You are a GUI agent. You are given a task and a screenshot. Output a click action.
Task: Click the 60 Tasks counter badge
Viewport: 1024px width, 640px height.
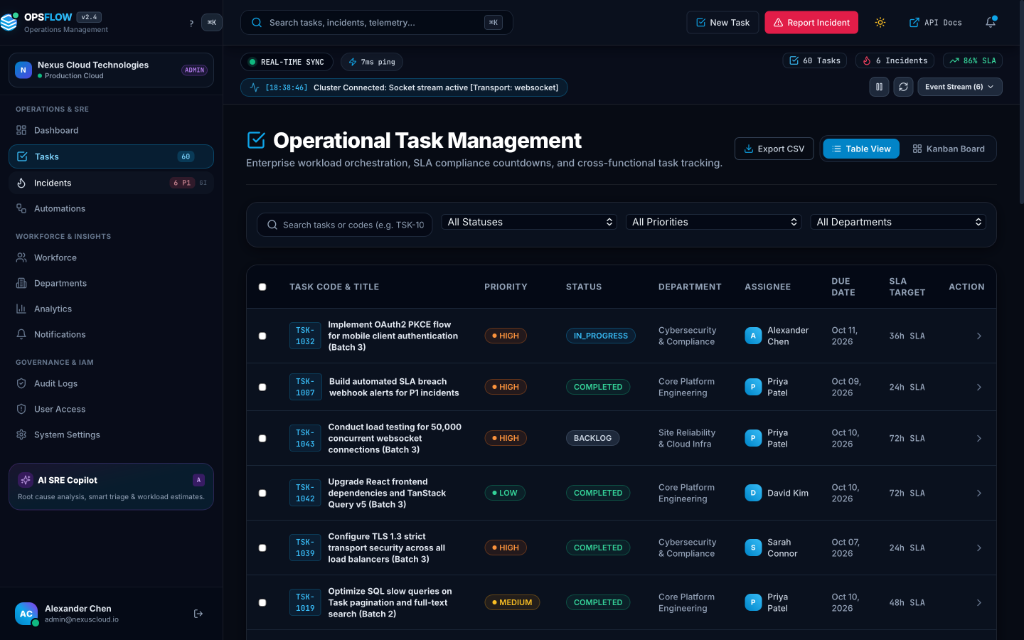coord(814,61)
